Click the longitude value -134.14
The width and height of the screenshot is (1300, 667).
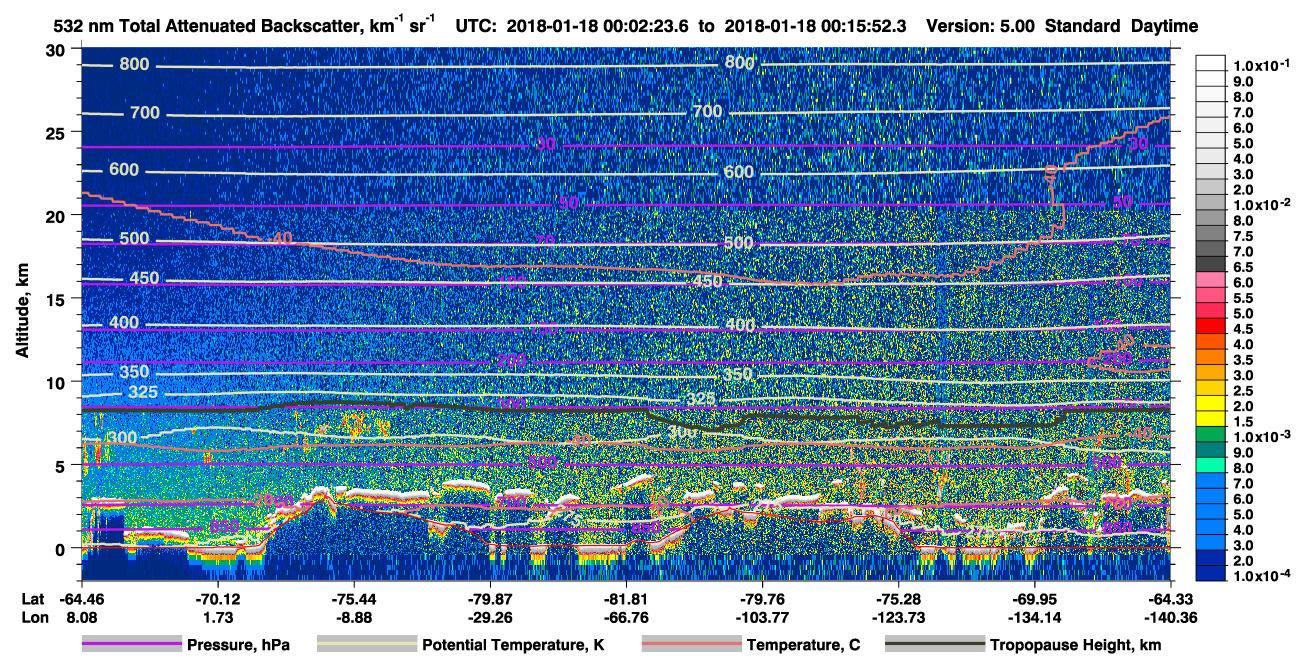(1035, 617)
